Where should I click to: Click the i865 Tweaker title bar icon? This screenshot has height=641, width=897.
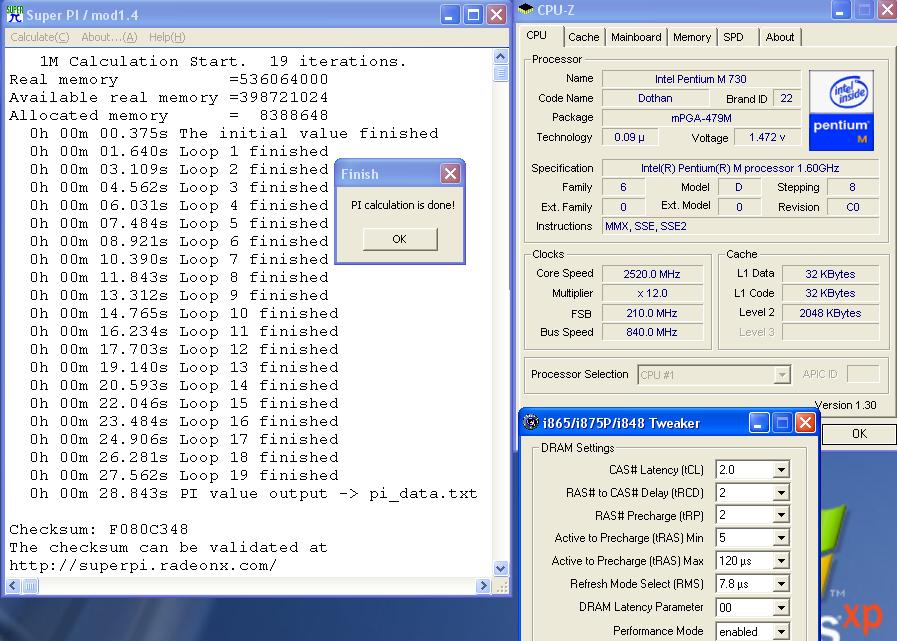(531, 422)
